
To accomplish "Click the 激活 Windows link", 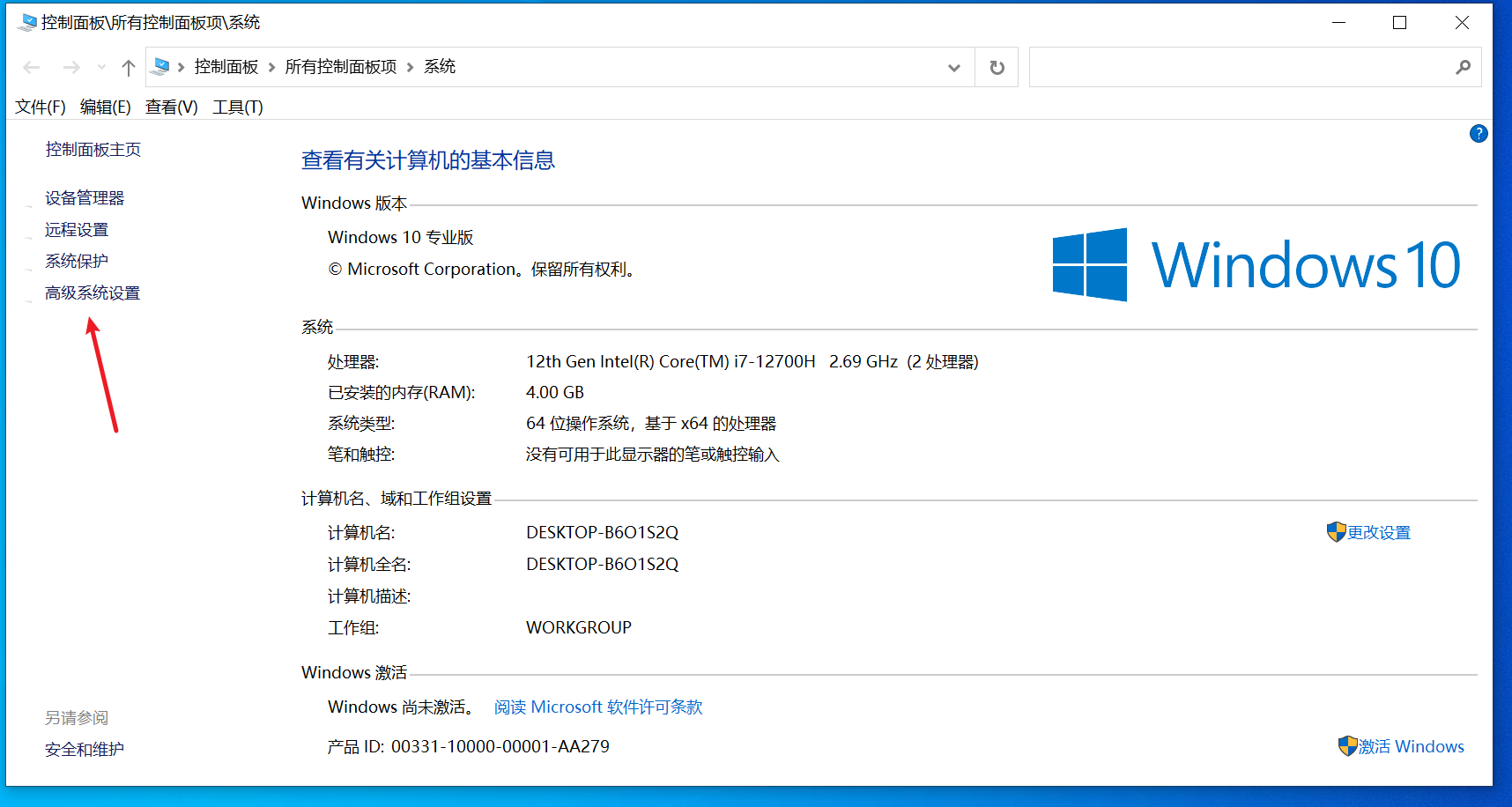I will [1410, 747].
